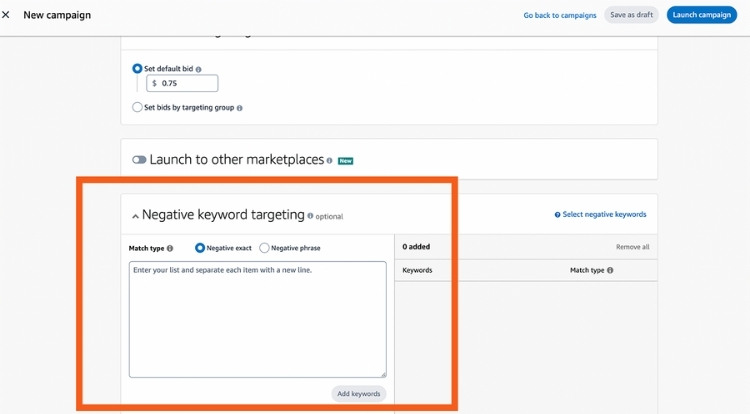
Task: Open the Select negative keywords help link
Action: pos(604,214)
